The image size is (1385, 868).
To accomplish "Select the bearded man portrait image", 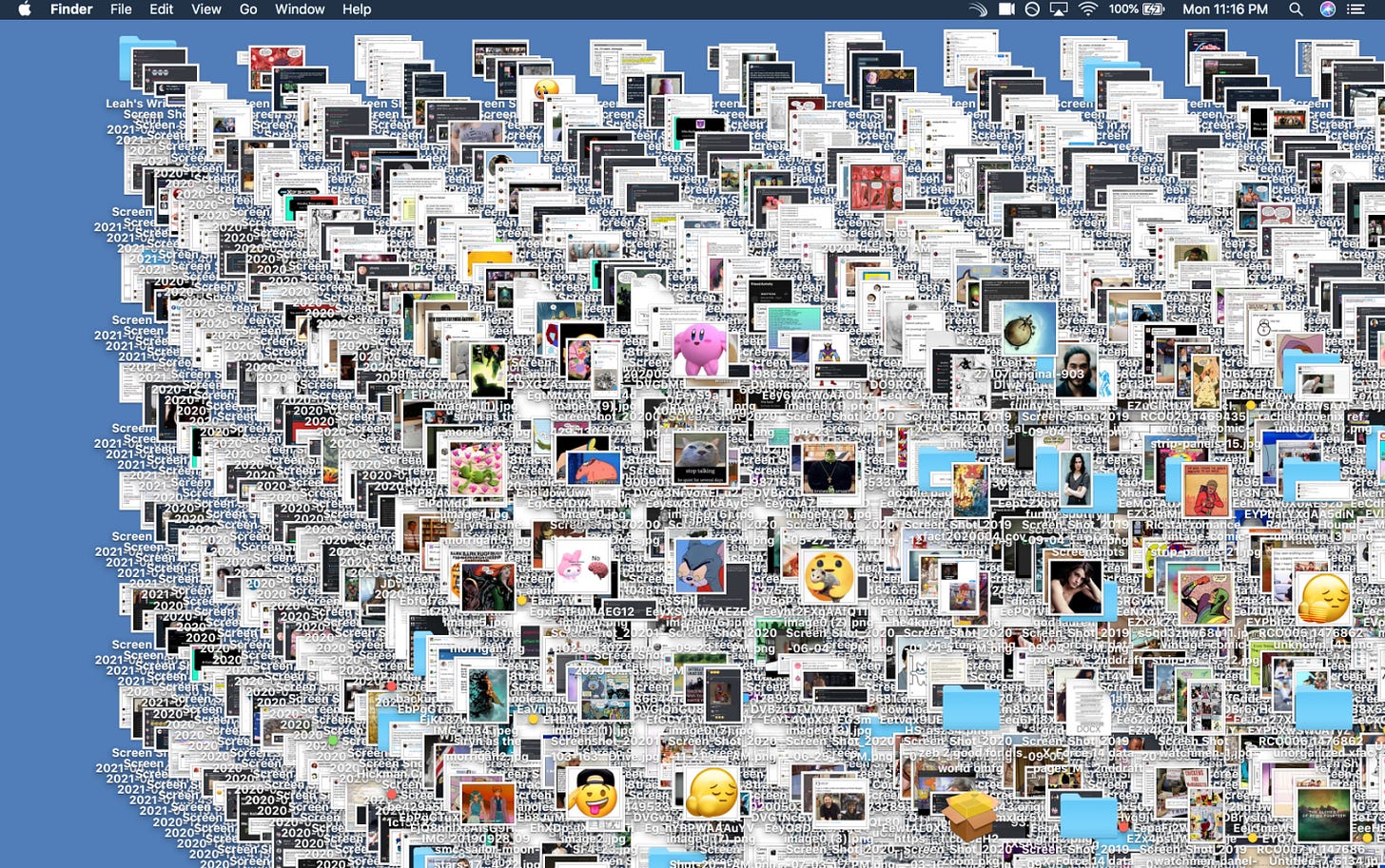I will [x=1076, y=372].
